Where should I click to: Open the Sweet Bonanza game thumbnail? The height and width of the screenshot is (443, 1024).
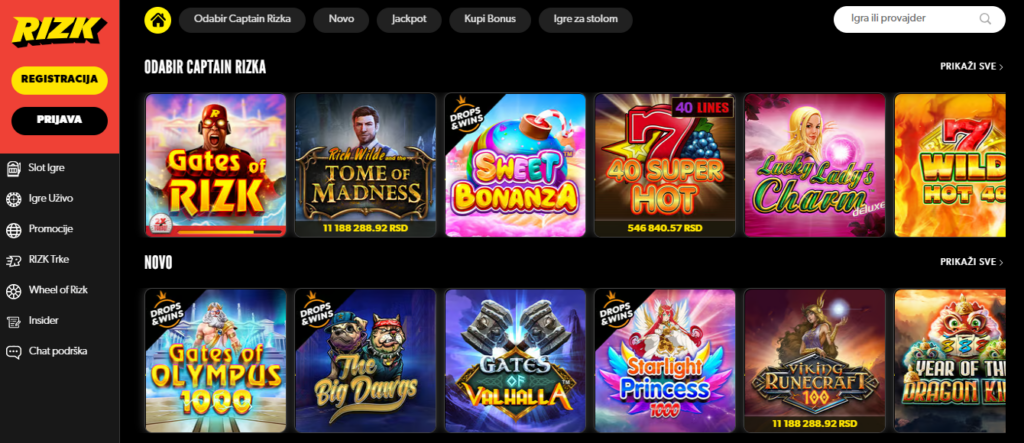click(x=515, y=165)
